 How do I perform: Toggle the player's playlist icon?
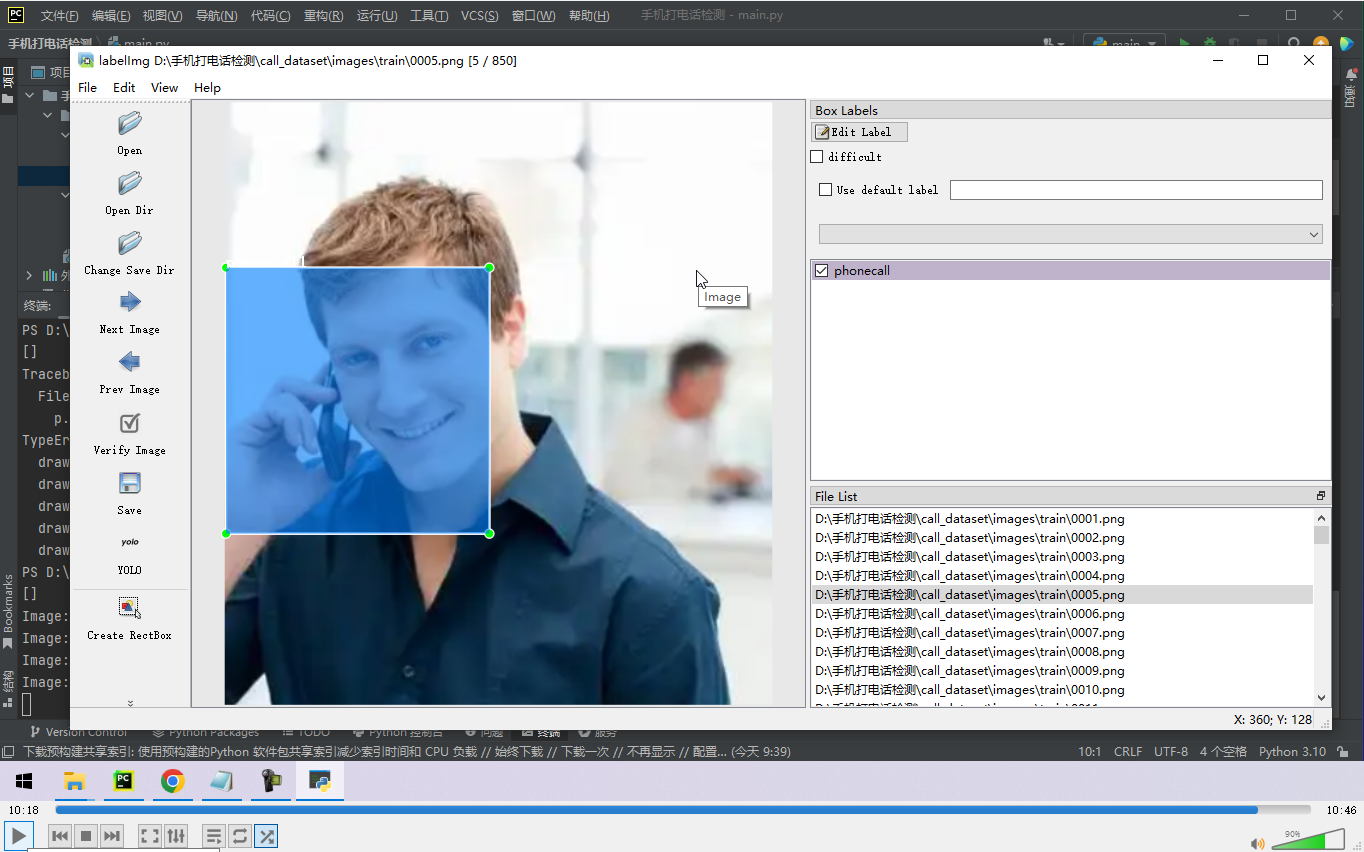213,836
